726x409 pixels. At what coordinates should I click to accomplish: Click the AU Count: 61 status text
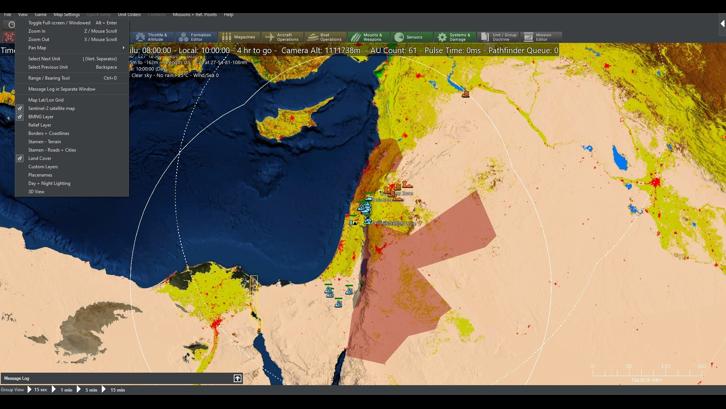(x=393, y=50)
